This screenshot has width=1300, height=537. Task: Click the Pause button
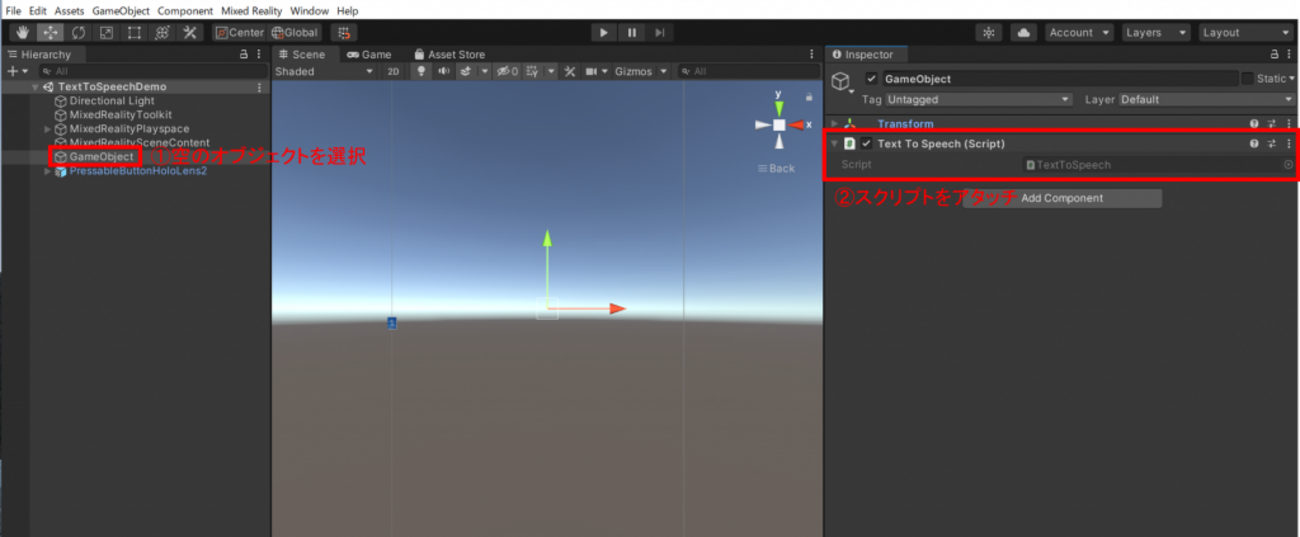pos(632,33)
